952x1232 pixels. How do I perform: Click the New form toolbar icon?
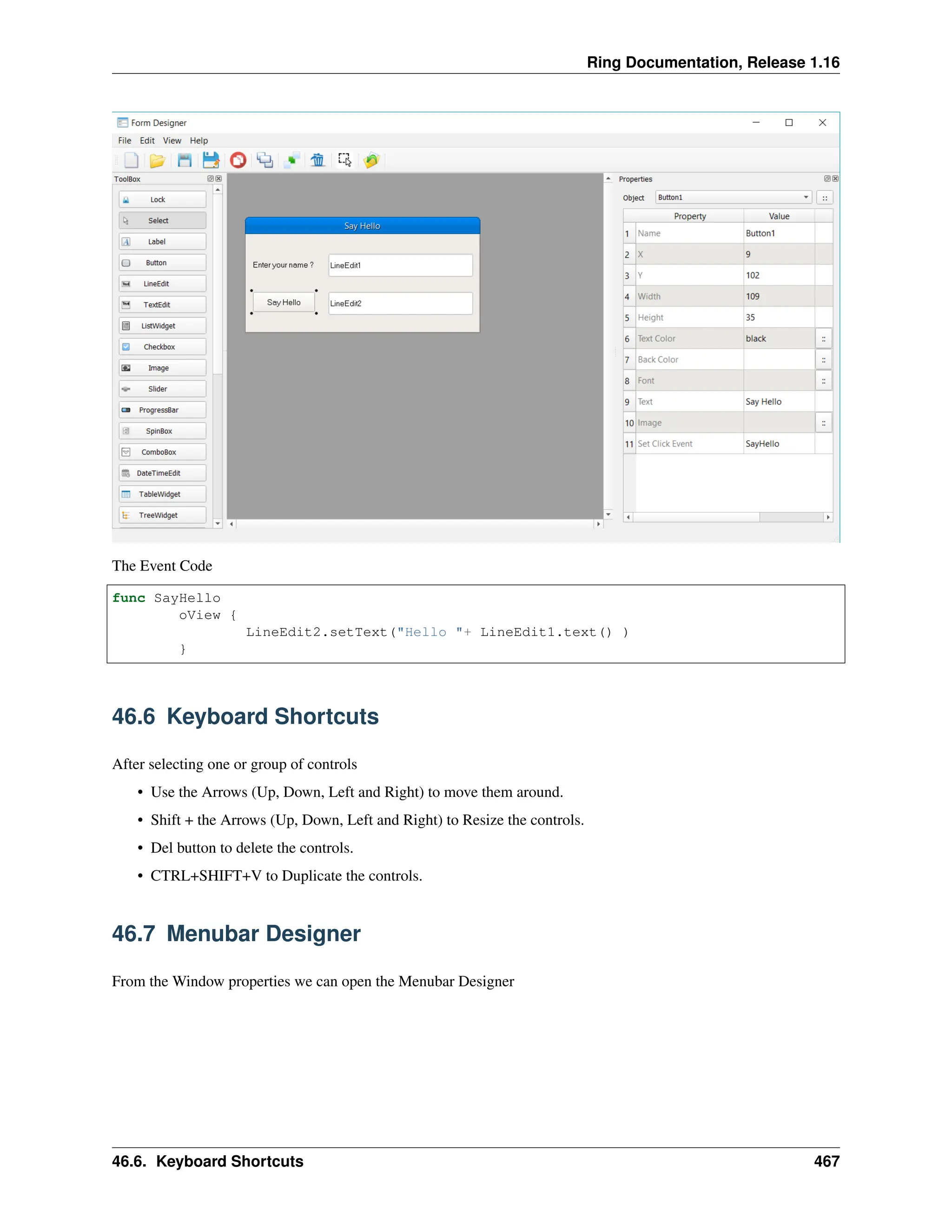click(x=131, y=160)
